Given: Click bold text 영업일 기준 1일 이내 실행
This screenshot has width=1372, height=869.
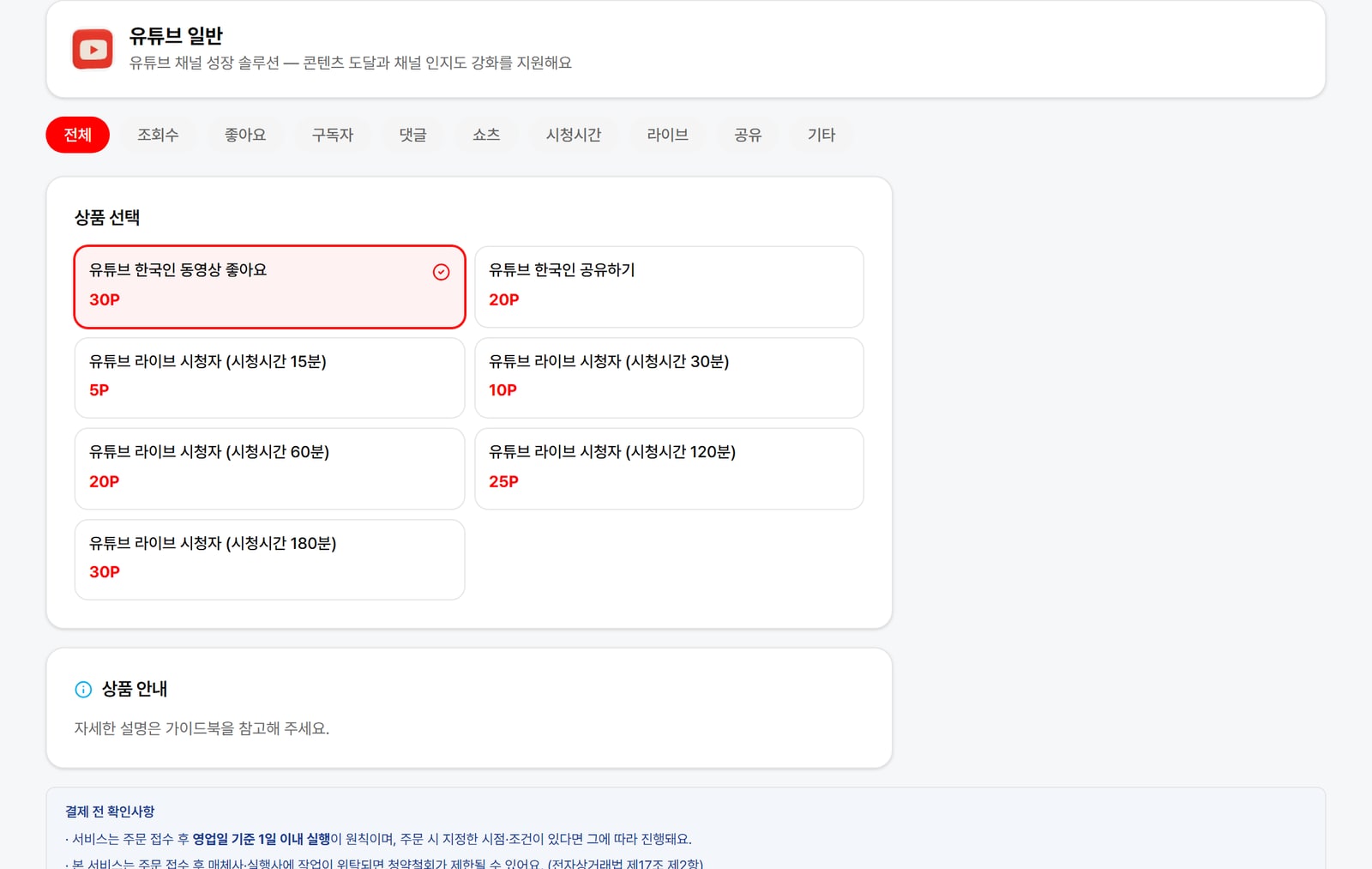Looking at the screenshot, I should 262,839.
